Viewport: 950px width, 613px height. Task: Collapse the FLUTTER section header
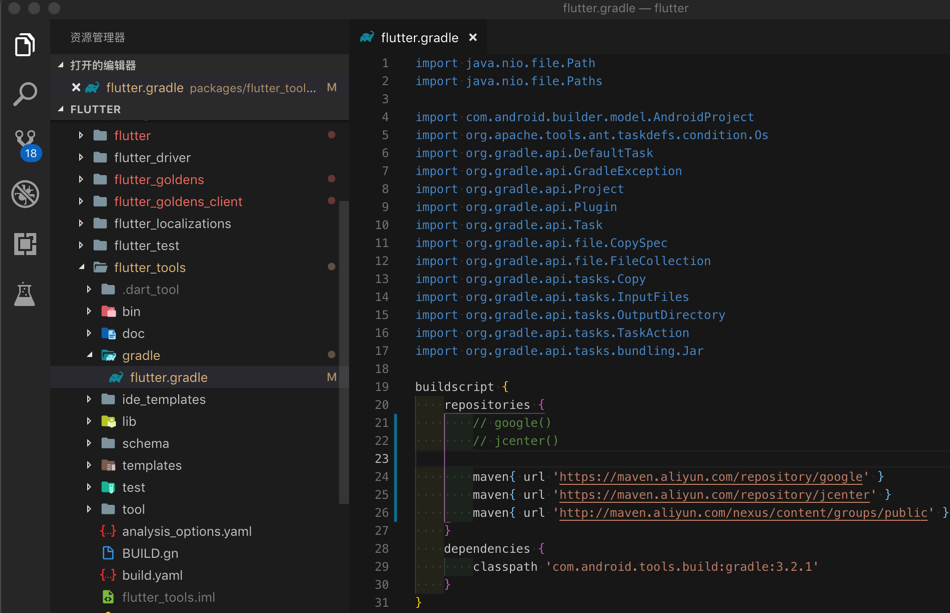pos(95,110)
